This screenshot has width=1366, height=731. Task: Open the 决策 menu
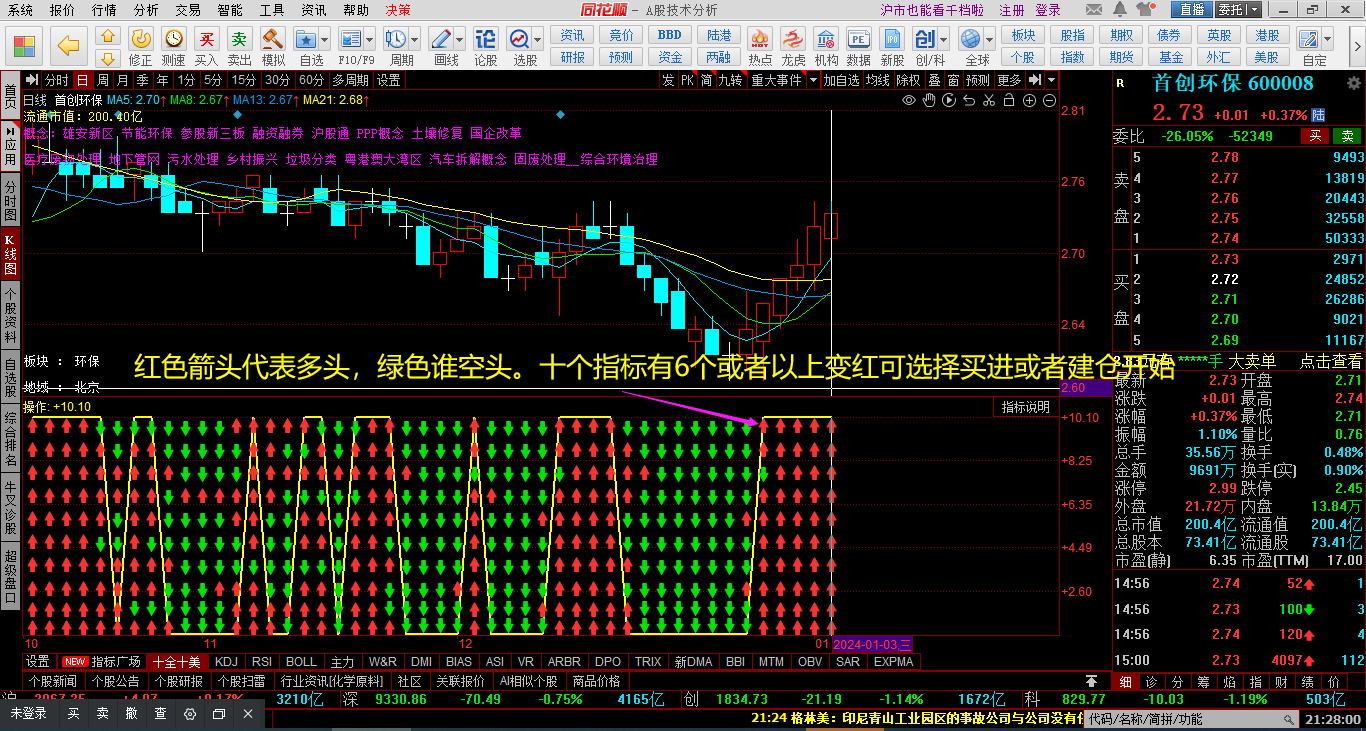click(x=398, y=10)
